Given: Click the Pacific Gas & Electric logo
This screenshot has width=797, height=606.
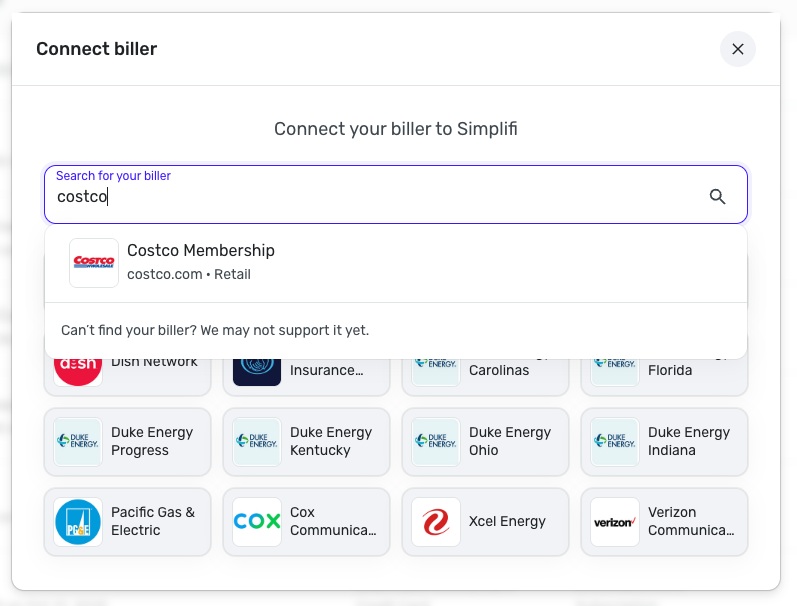Looking at the screenshot, I should [78, 522].
